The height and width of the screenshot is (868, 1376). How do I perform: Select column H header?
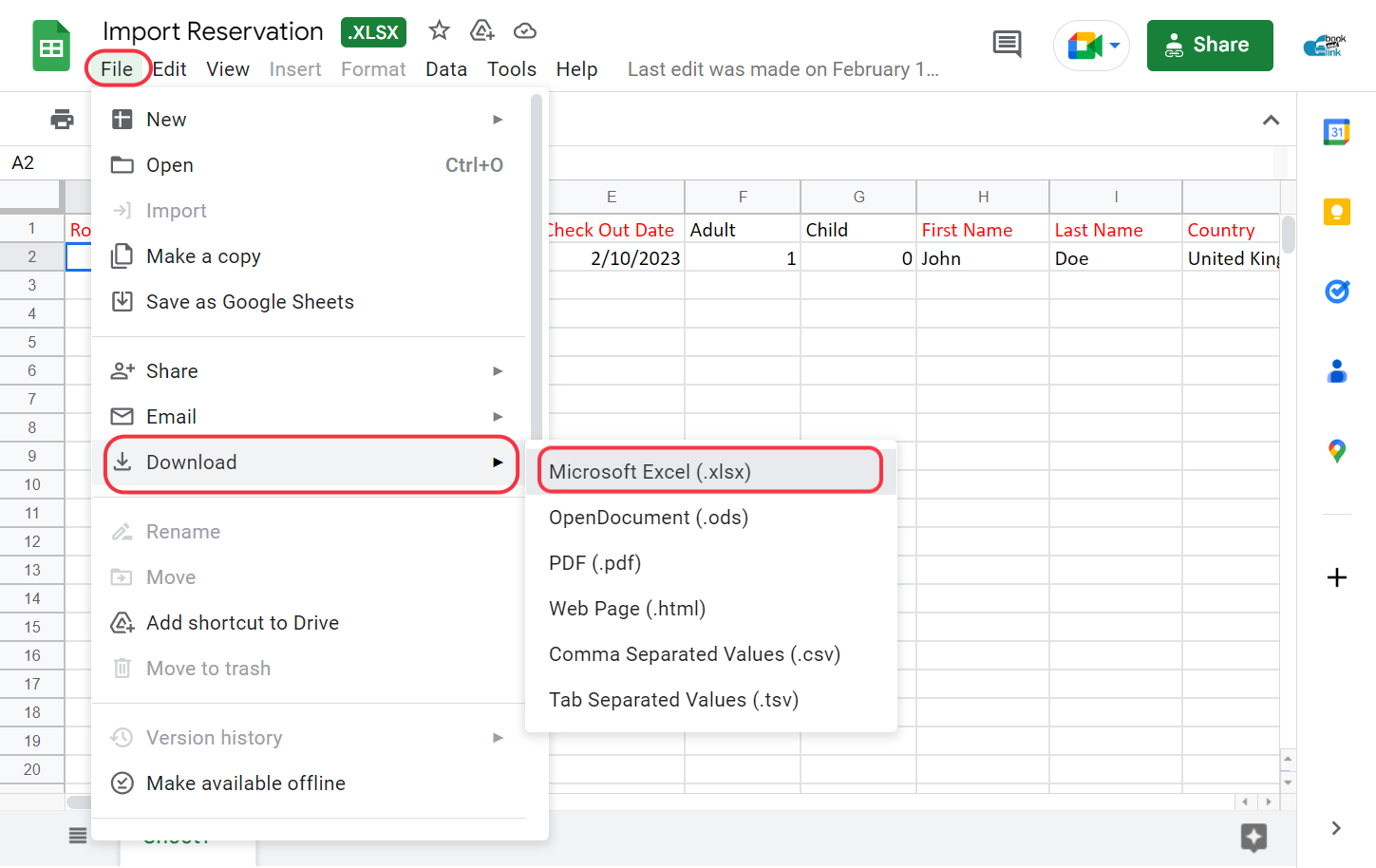click(983, 197)
